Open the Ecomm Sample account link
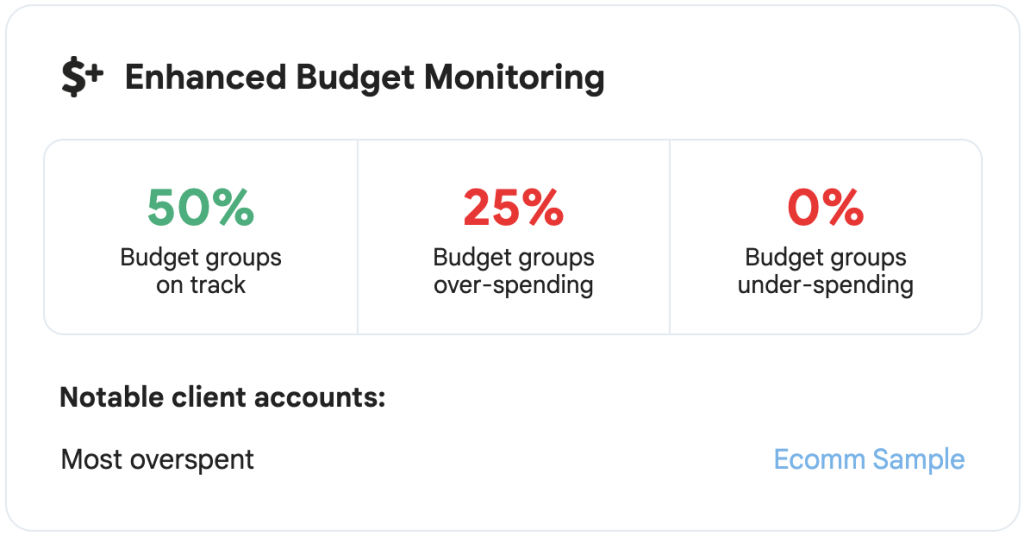This screenshot has width=1024, height=536. [869, 460]
